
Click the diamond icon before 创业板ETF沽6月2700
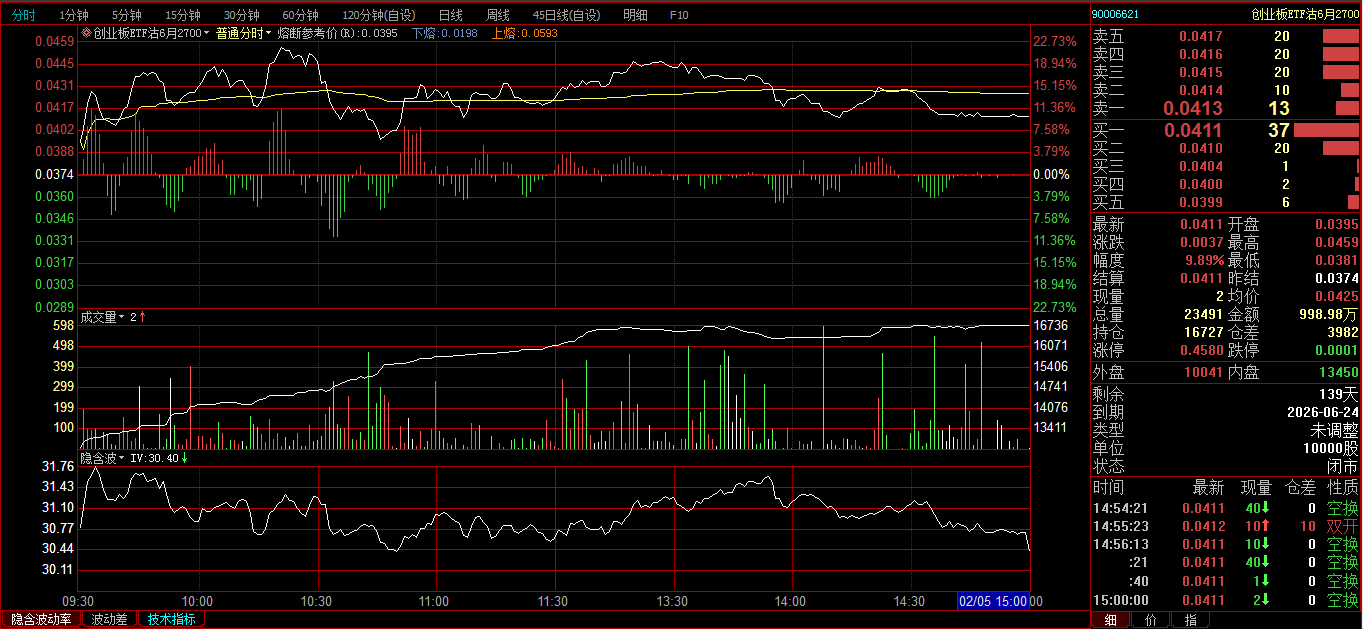pyautogui.click(x=86, y=33)
